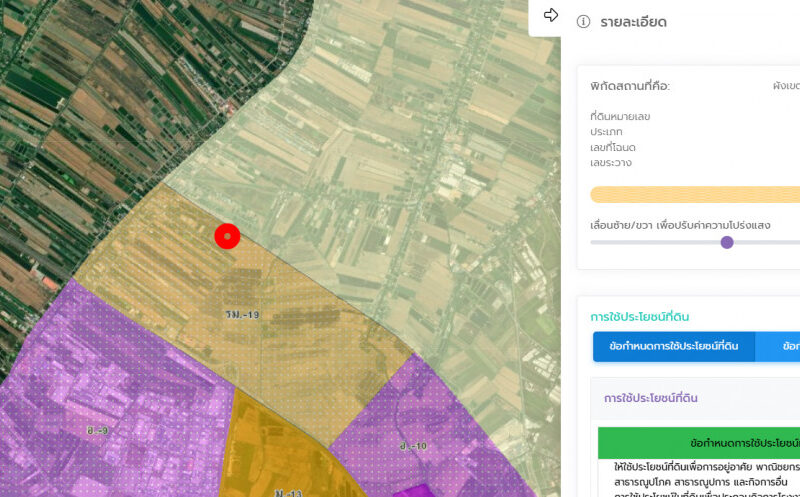The height and width of the screenshot is (497, 800).
Task: Click the อ.-9 purple zone label
Action: click(x=97, y=431)
